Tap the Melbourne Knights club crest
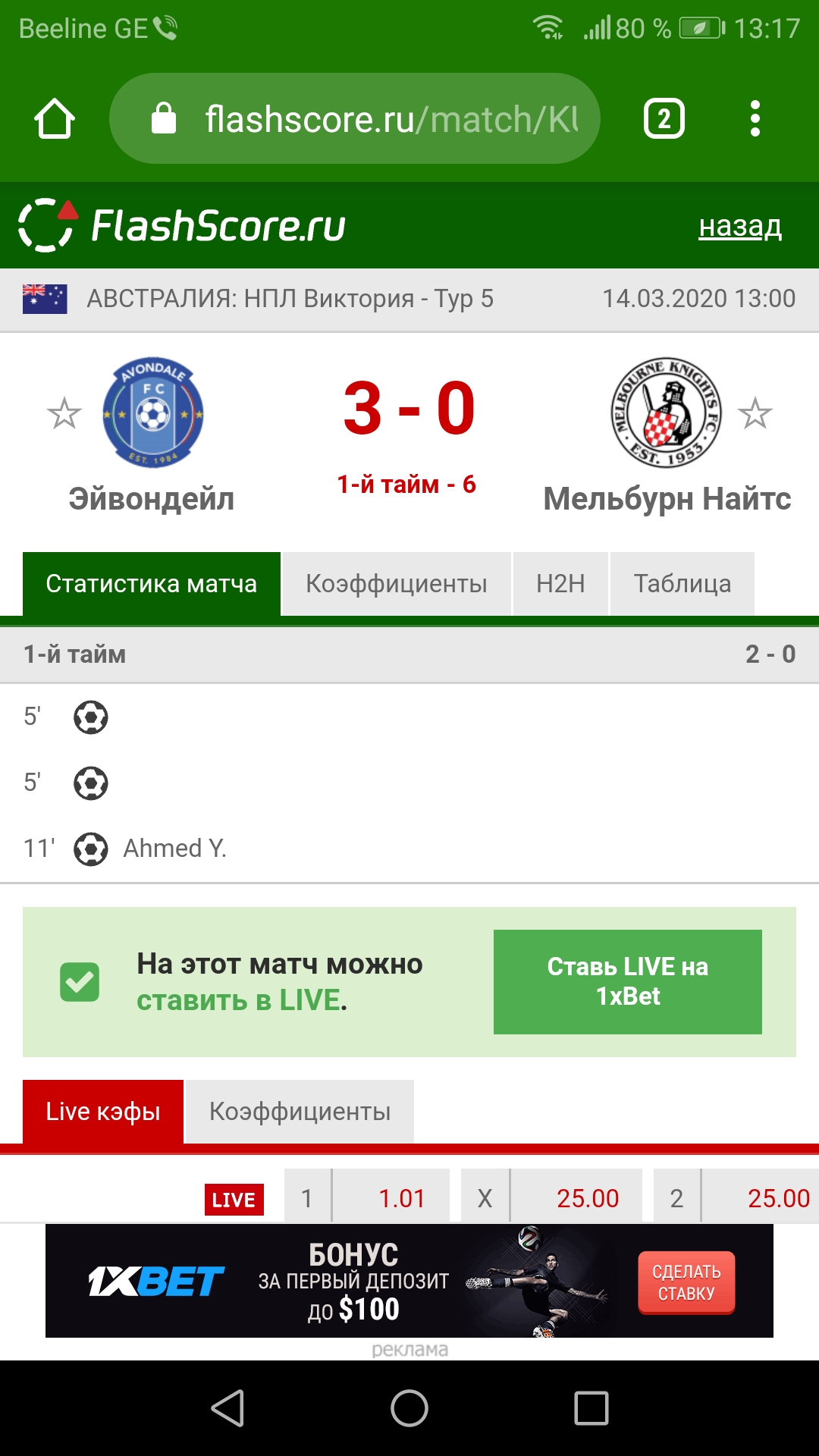This screenshot has width=819, height=1456. [x=667, y=413]
